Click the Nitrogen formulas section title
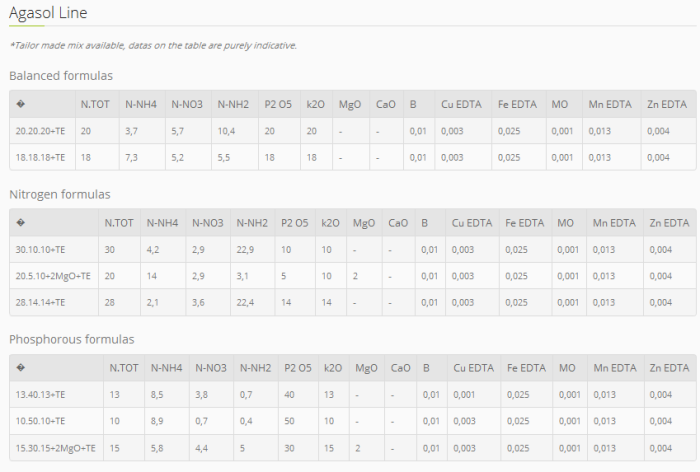700x472 pixels. point(60,194)
